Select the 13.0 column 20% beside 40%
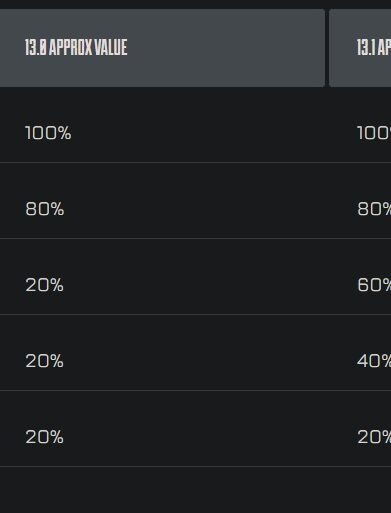 [x=44, y=361]
